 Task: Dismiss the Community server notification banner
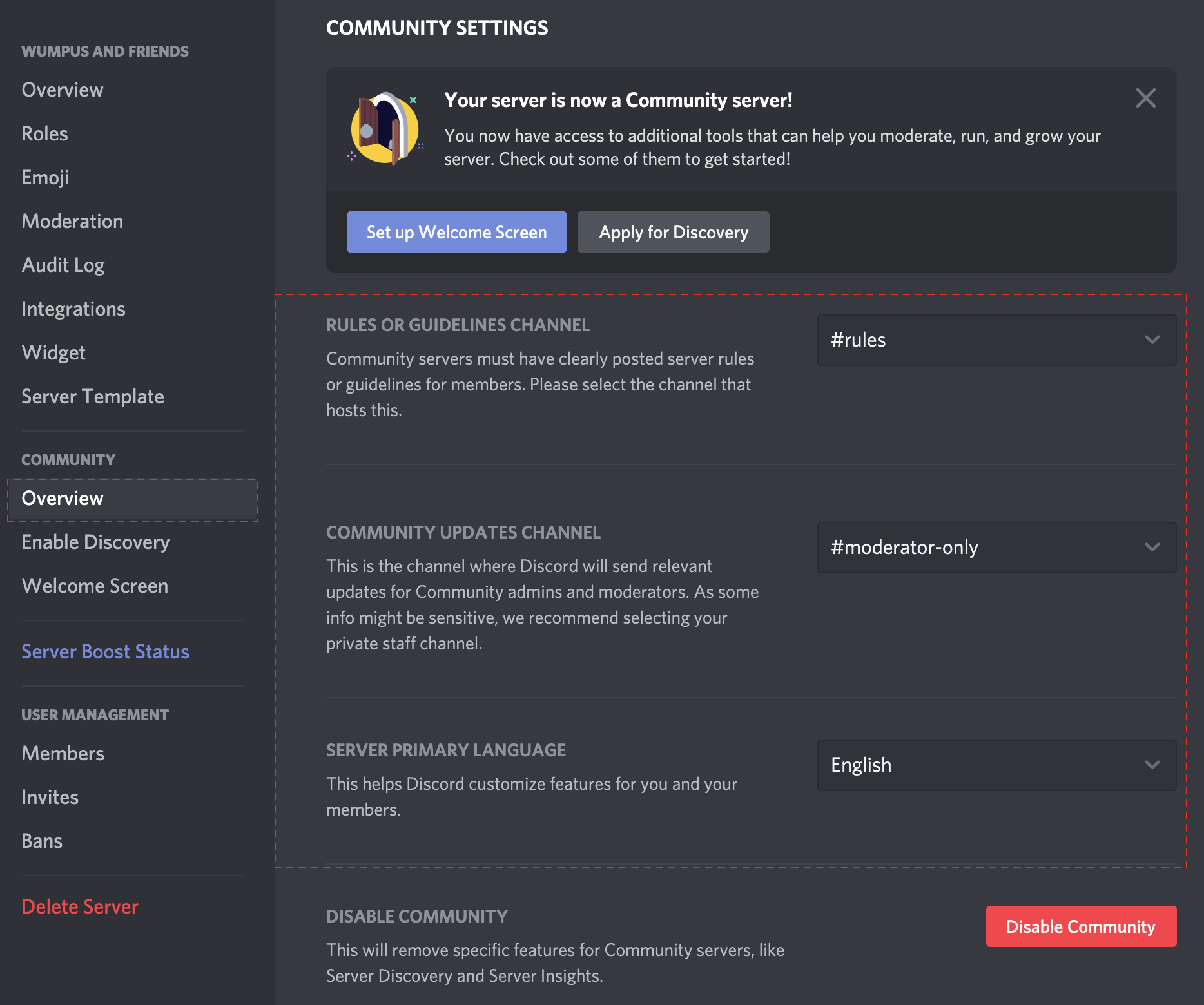click(1146, 98)
